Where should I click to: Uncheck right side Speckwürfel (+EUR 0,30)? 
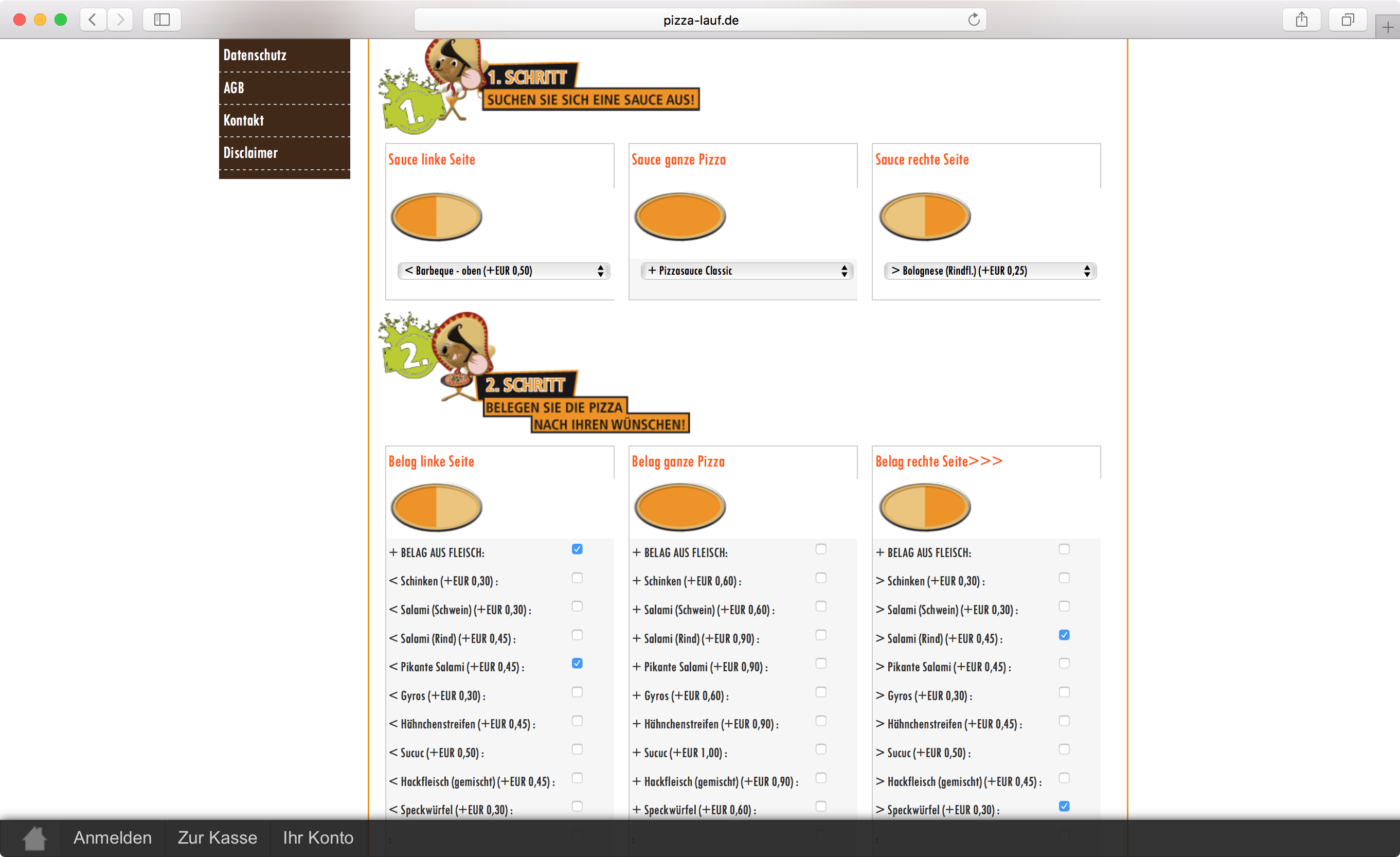point(1064,807)
